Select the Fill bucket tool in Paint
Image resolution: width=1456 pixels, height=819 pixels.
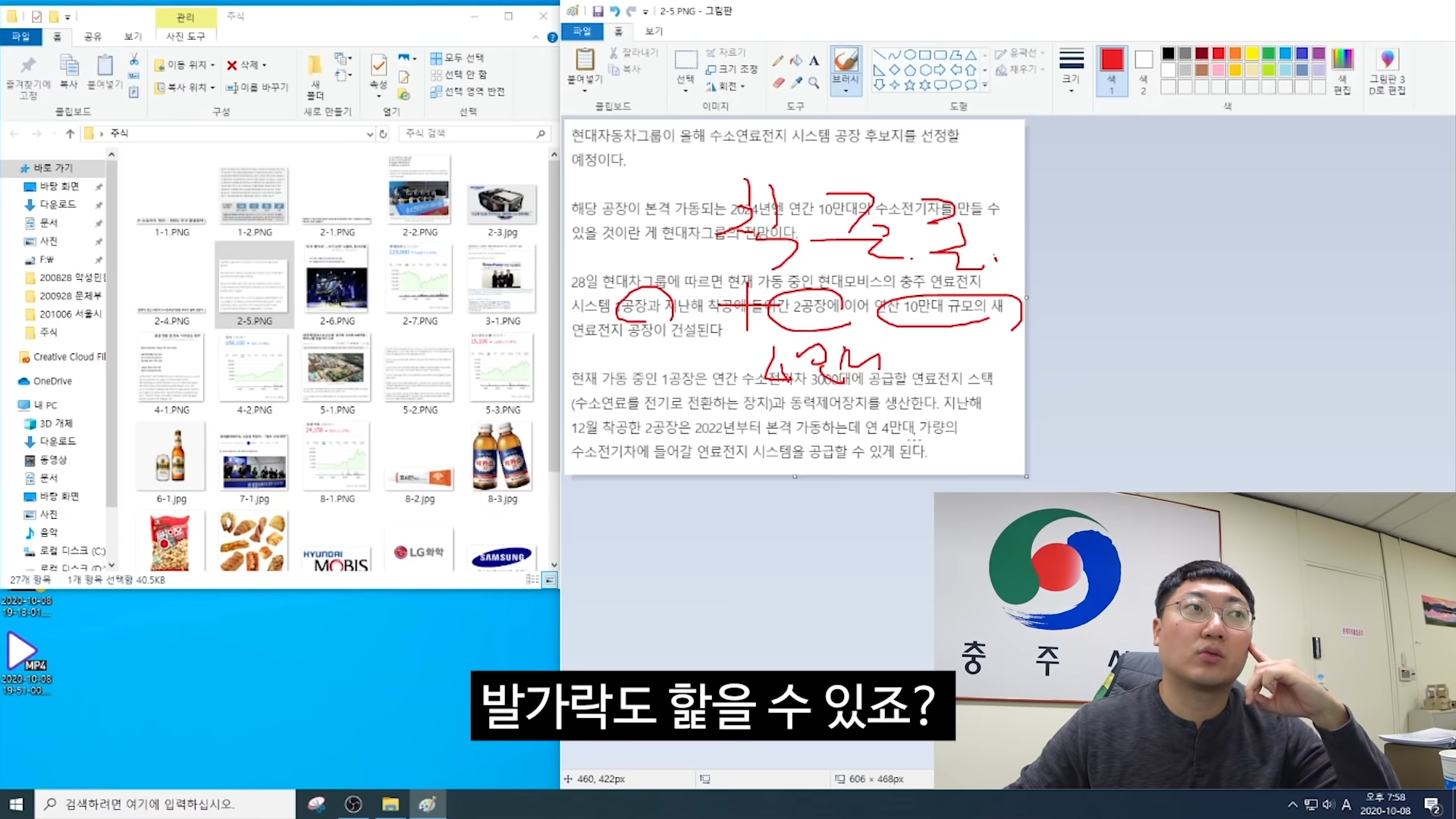click(x=795, y=60)
